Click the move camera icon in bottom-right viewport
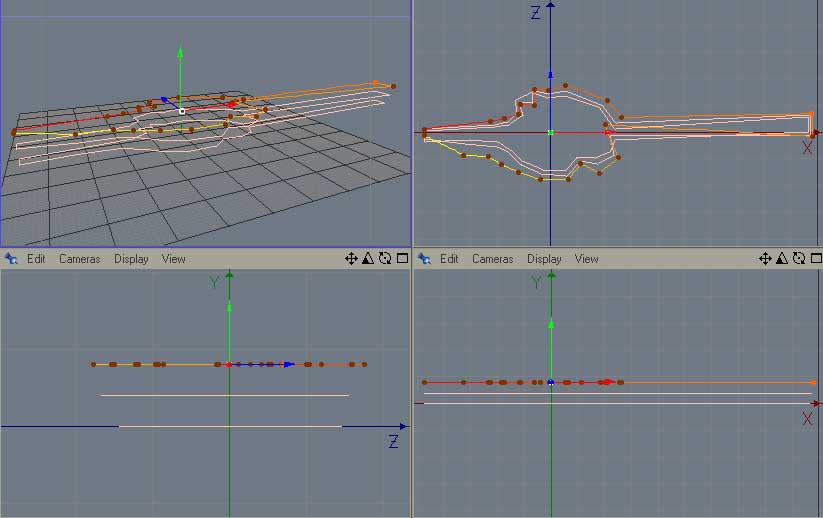The width and height of the screenshot is (823, 518). 765,258
